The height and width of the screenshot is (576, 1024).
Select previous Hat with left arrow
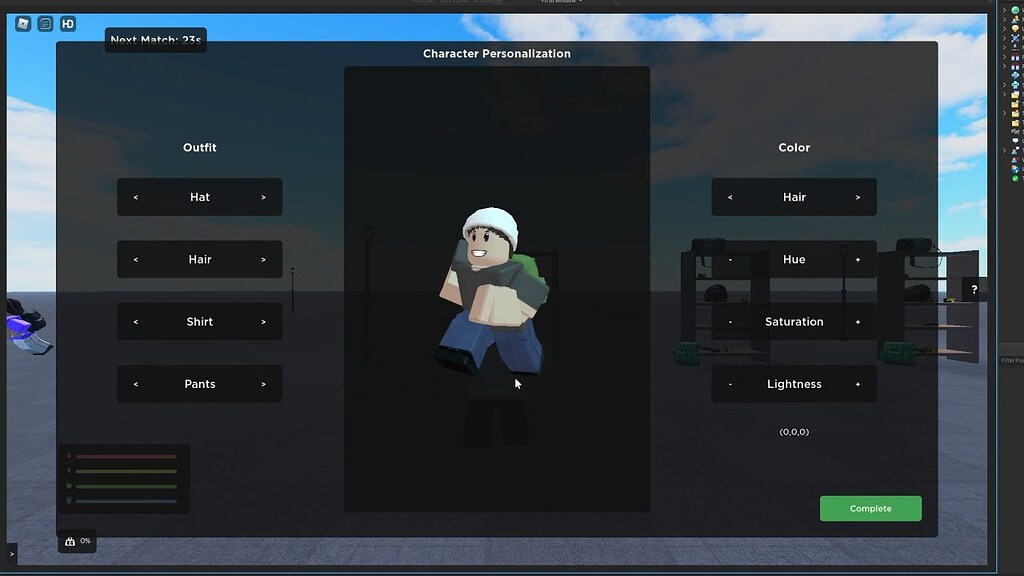click(136, 197)
